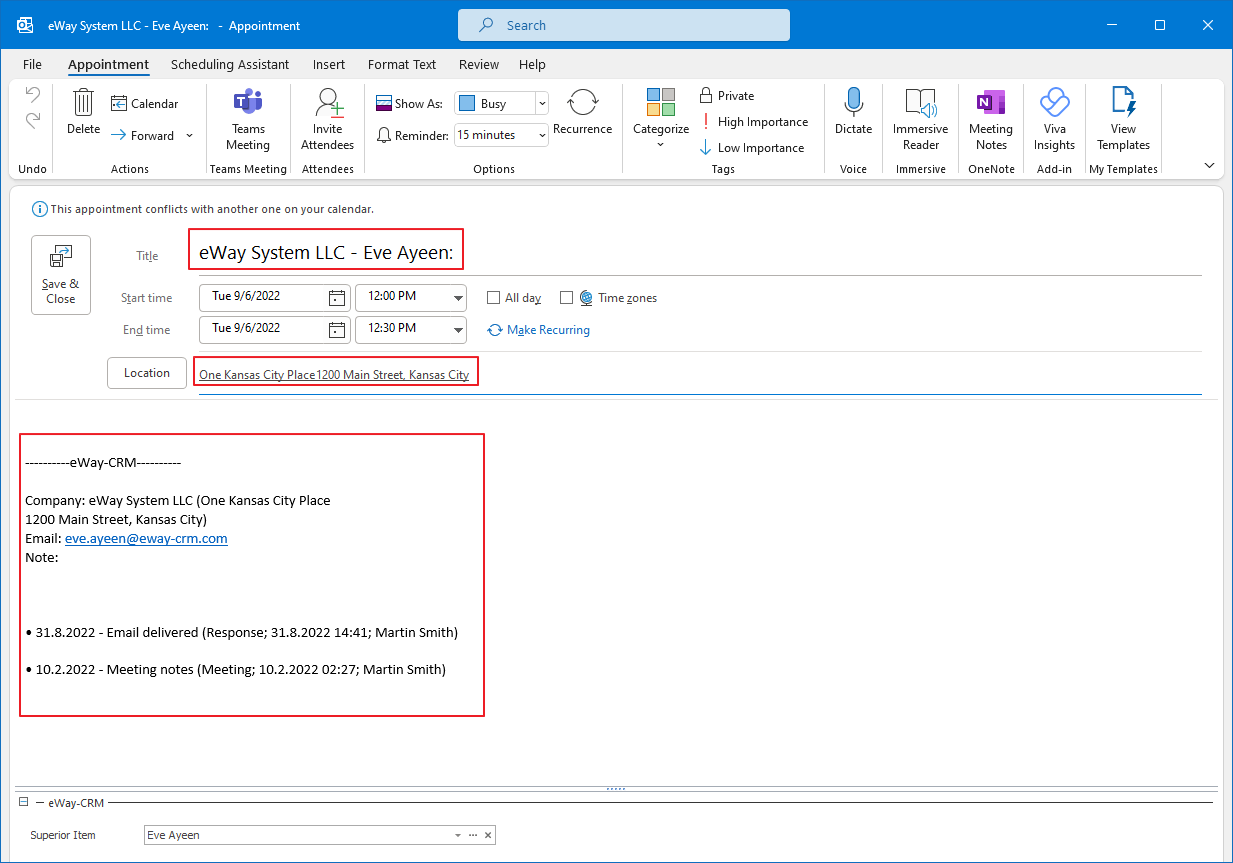Click the info icon in the conflict notice

39,209
